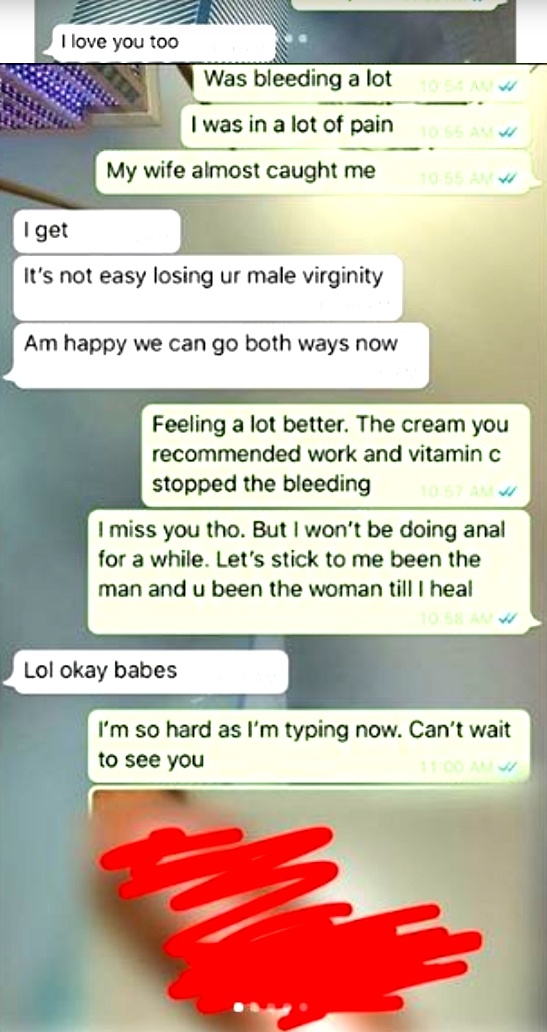The height and width of the screenshot is (1032, 547).
Task: Select the 'I get' message bubble
Action: (x=96, y=231)
